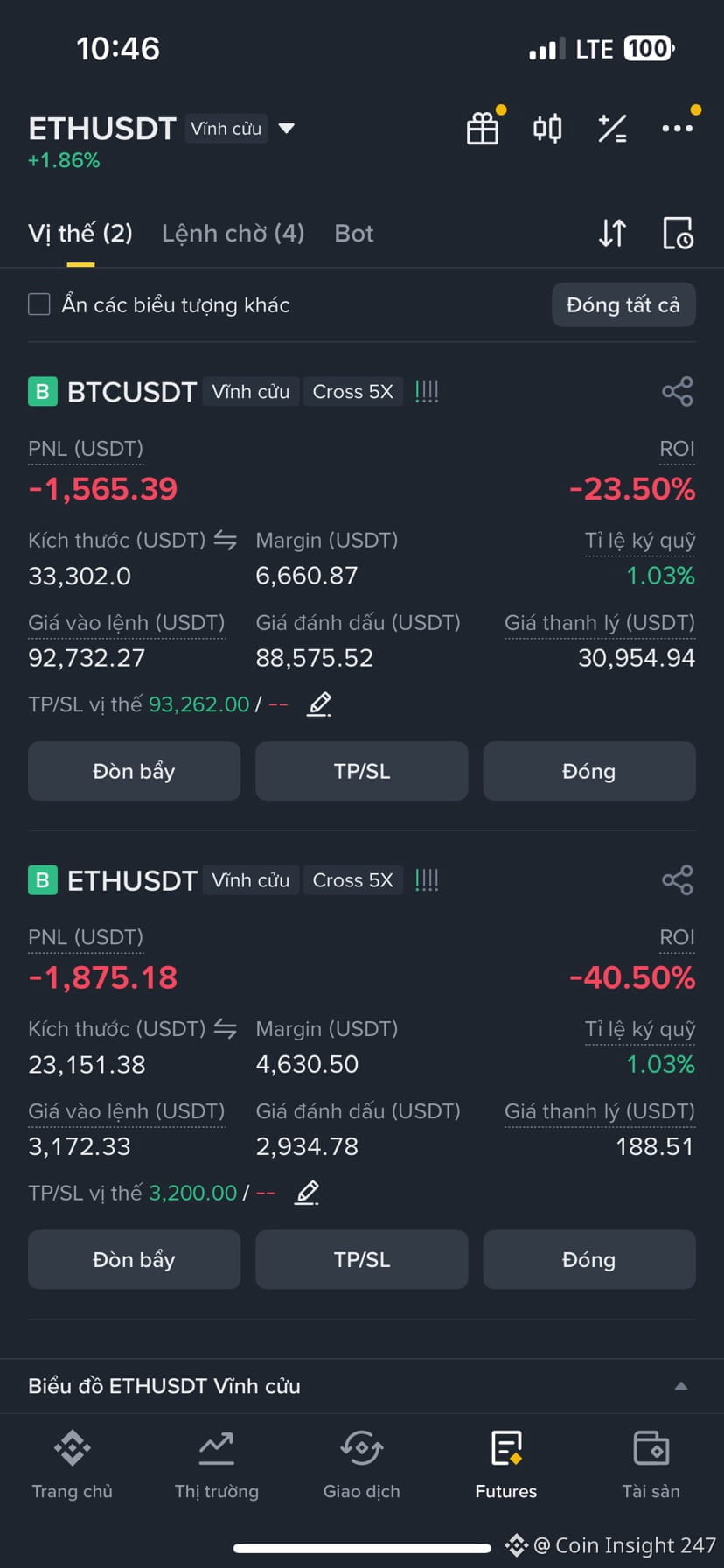Edit TP/SL pencil for BTCUSDT position
Viewport: 724px width, 1568px height.
point(319,703)
